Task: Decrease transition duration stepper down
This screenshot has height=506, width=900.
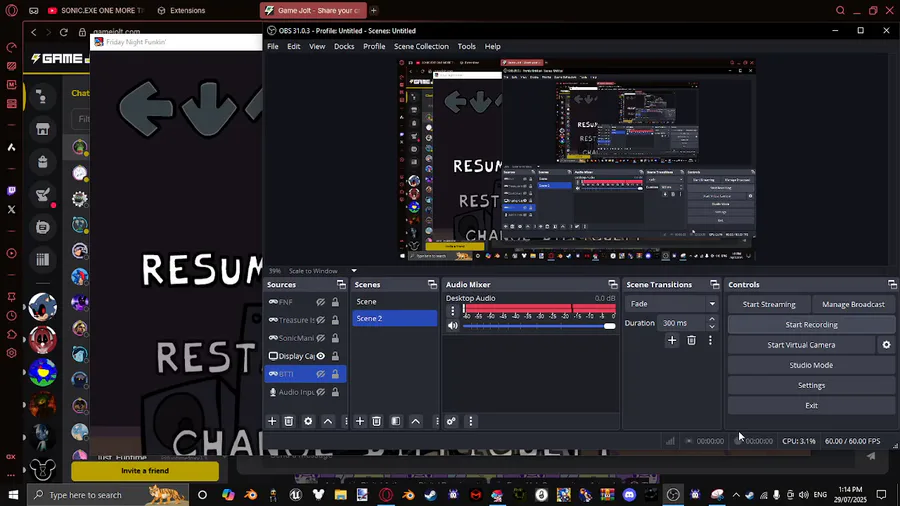Action: tap(712, 326)
